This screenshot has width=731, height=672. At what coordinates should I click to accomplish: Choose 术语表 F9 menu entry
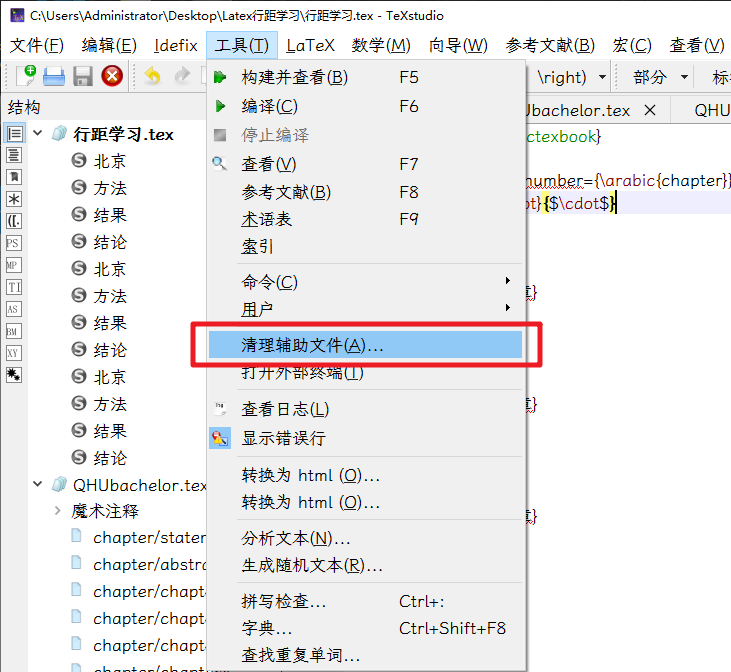click(x=365, y=219)
